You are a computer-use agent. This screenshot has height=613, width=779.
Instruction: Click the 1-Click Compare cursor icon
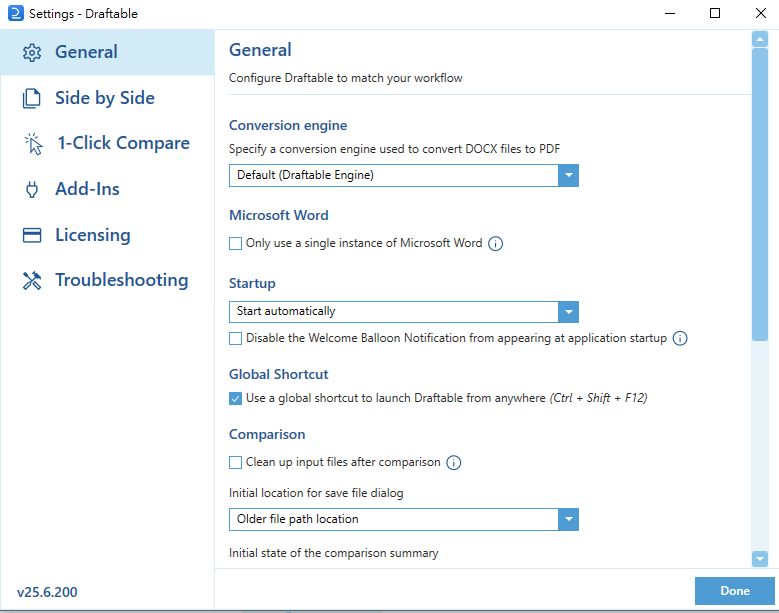pyautogui.click(x=33, y=144)
